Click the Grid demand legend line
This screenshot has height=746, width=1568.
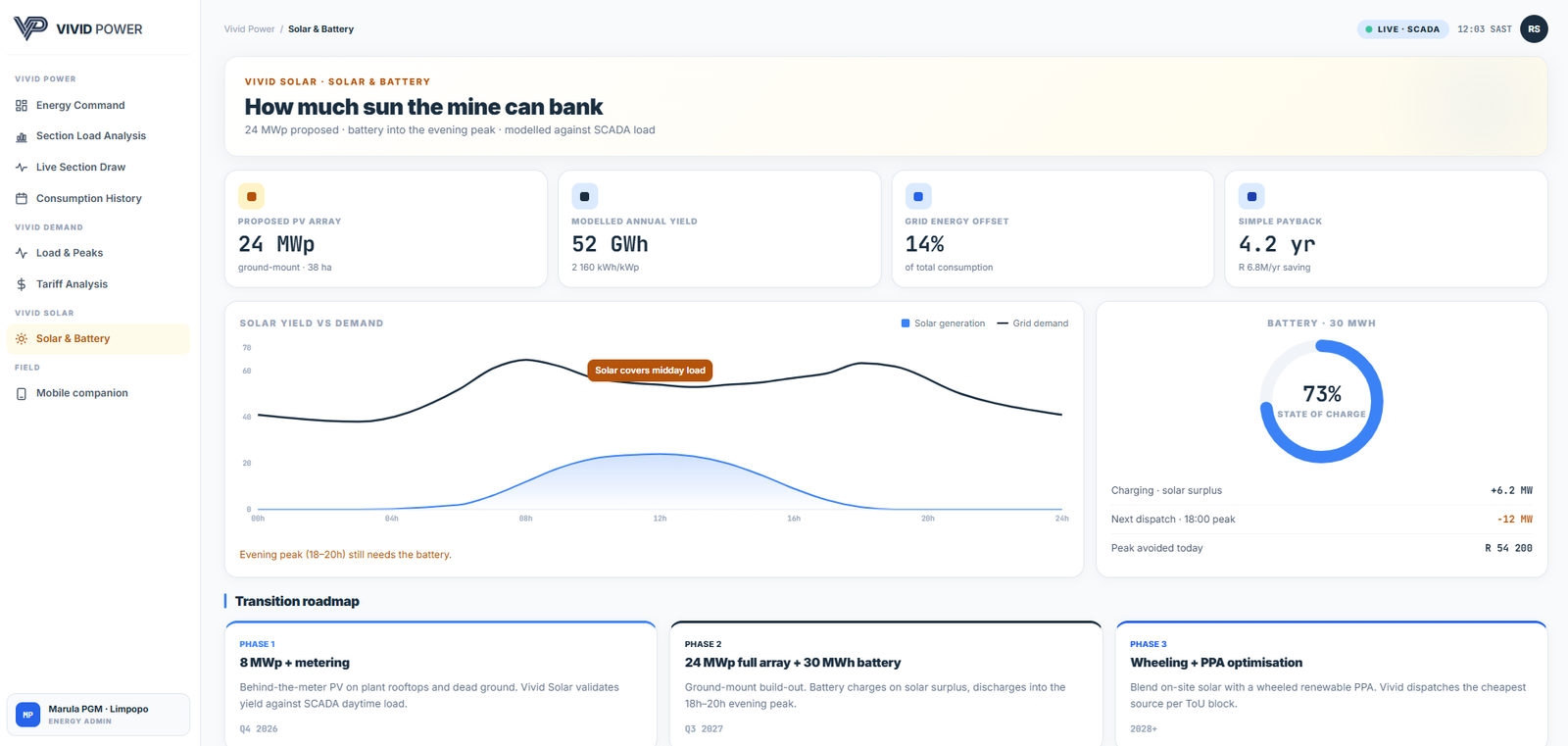(1003, 323)
